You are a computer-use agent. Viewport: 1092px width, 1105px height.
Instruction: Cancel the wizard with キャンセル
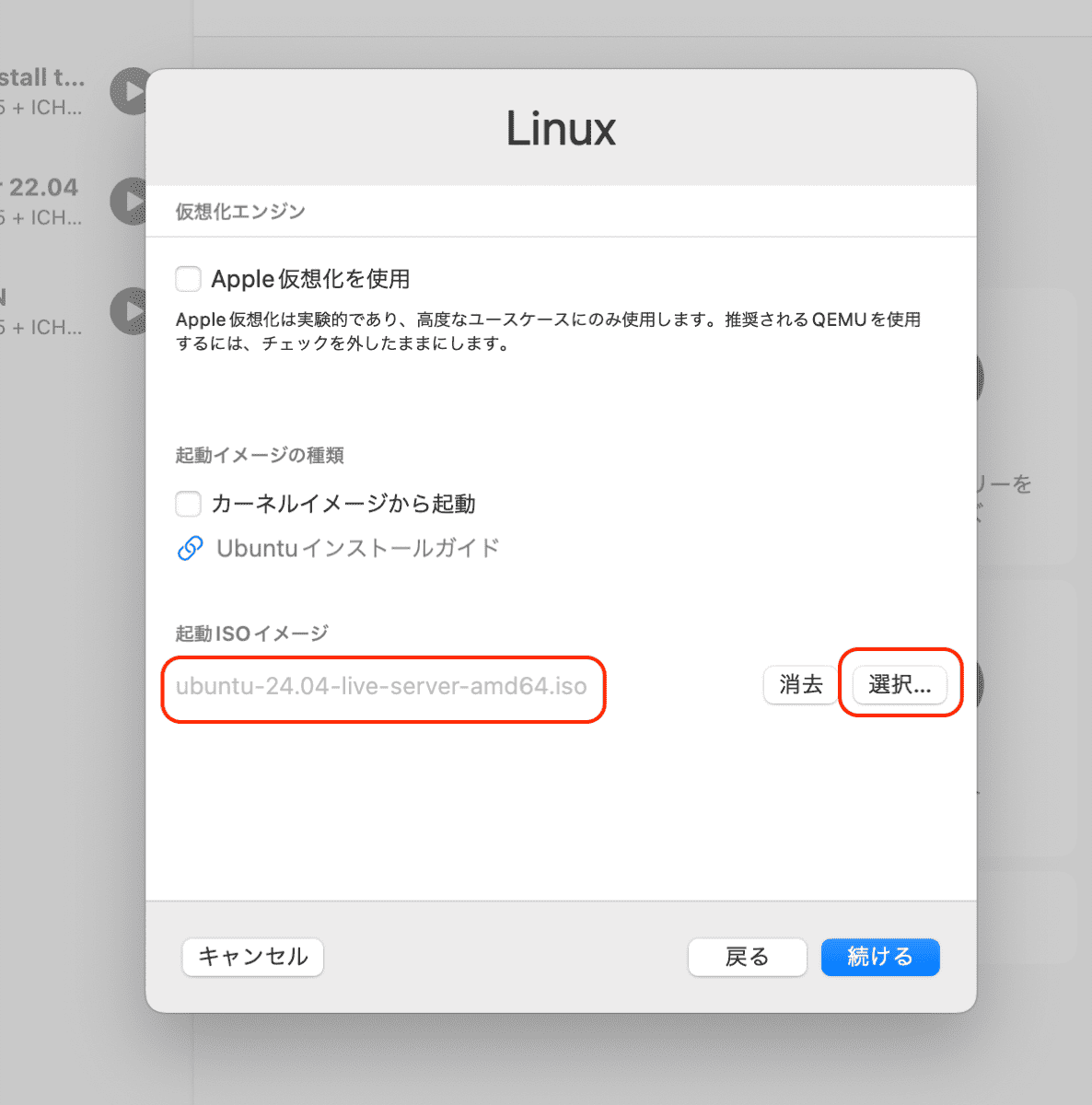point(252,957)
